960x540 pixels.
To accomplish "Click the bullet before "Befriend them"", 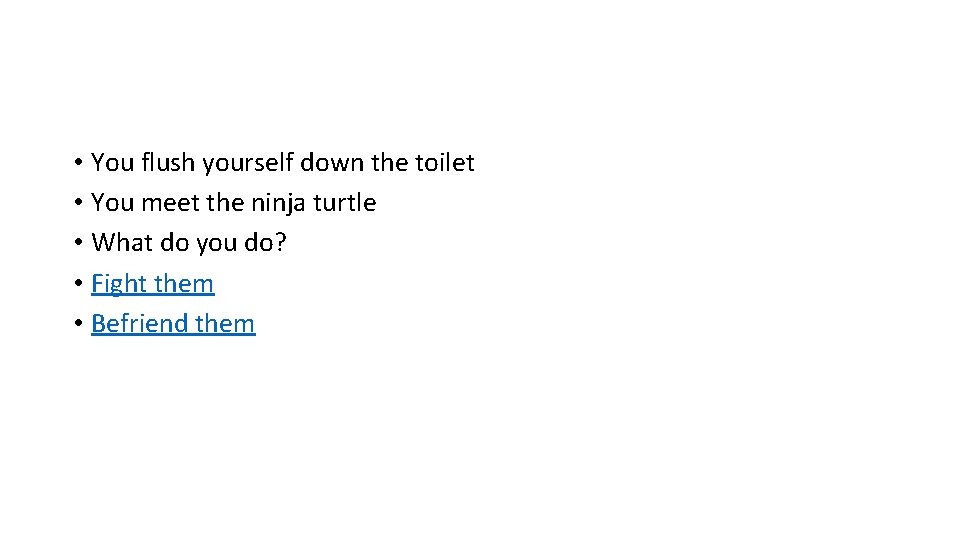I will (x=77, y=325).
